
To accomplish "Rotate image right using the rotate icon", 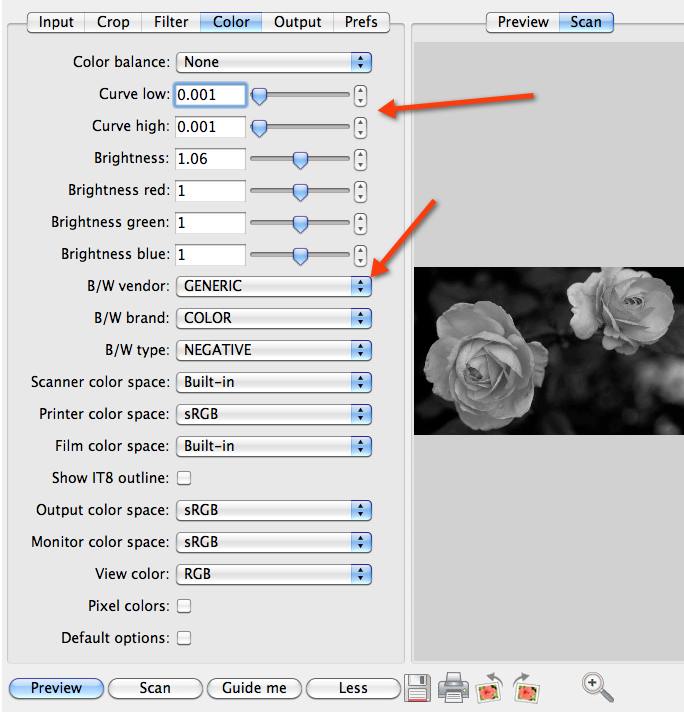I will click(x=525, y=688).
